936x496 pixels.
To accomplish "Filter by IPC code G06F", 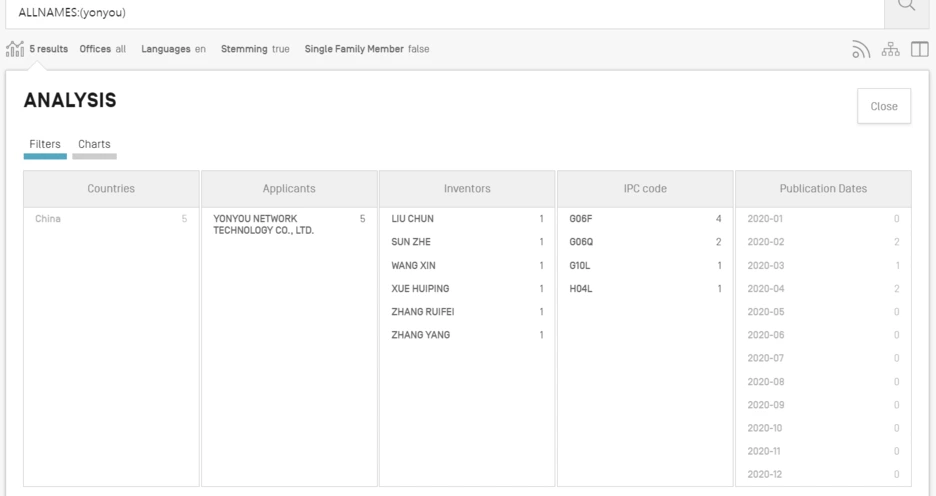I will tap(582, 218).
